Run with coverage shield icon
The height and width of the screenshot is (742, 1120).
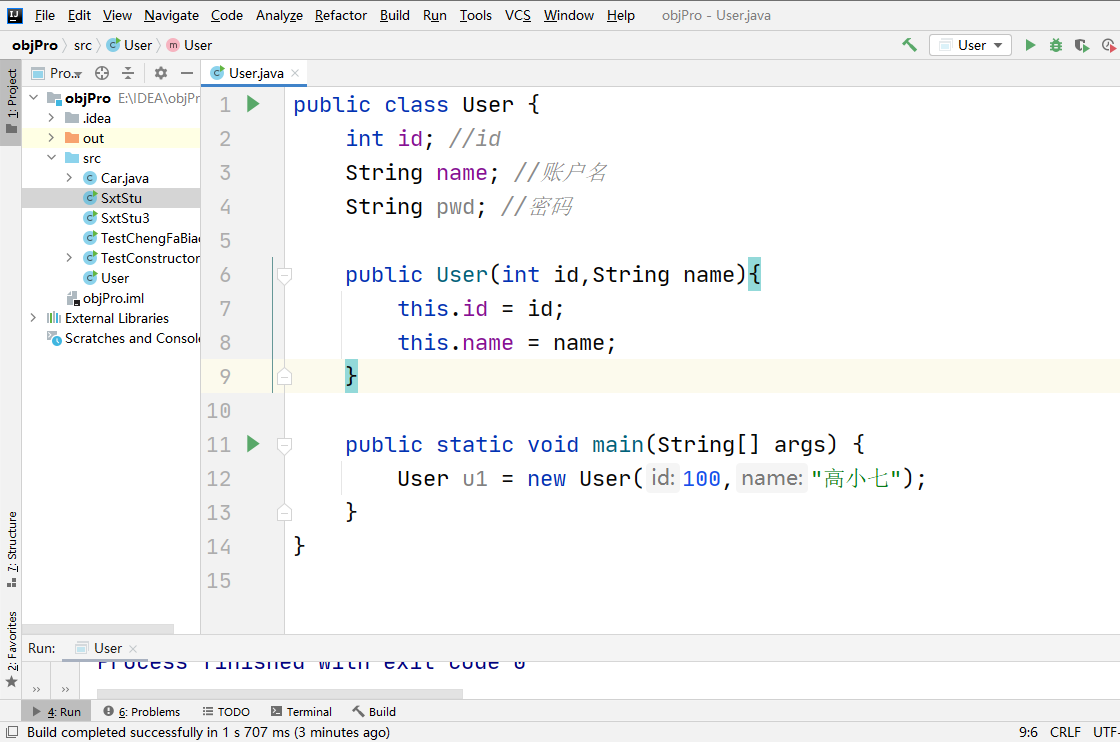click(1081, 45)
